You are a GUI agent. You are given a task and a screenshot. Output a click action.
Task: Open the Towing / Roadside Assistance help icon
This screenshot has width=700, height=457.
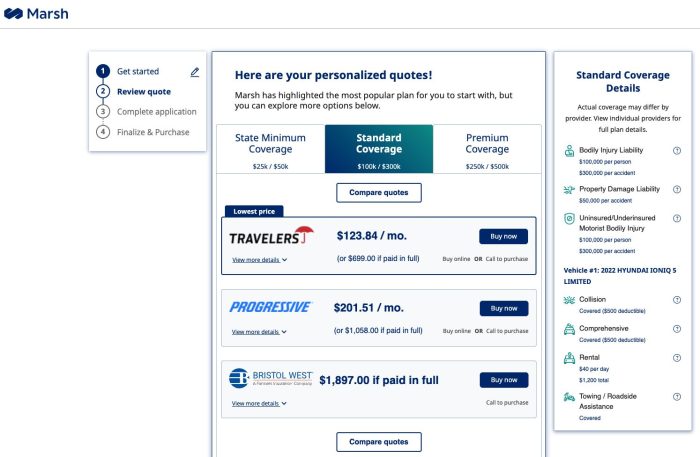677,397
